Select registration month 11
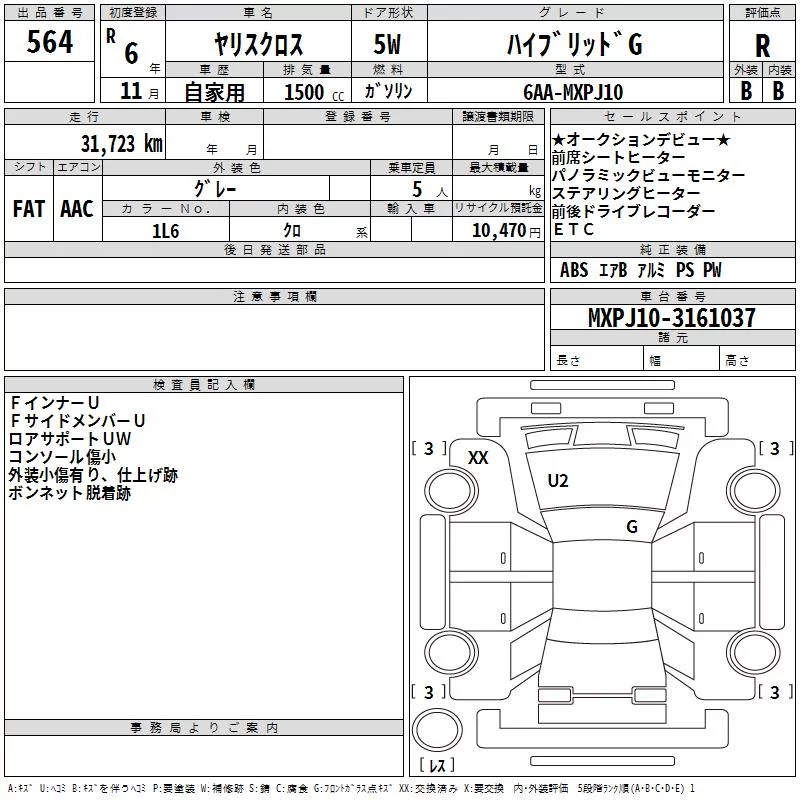800x800 pixels. coord(131,91)
